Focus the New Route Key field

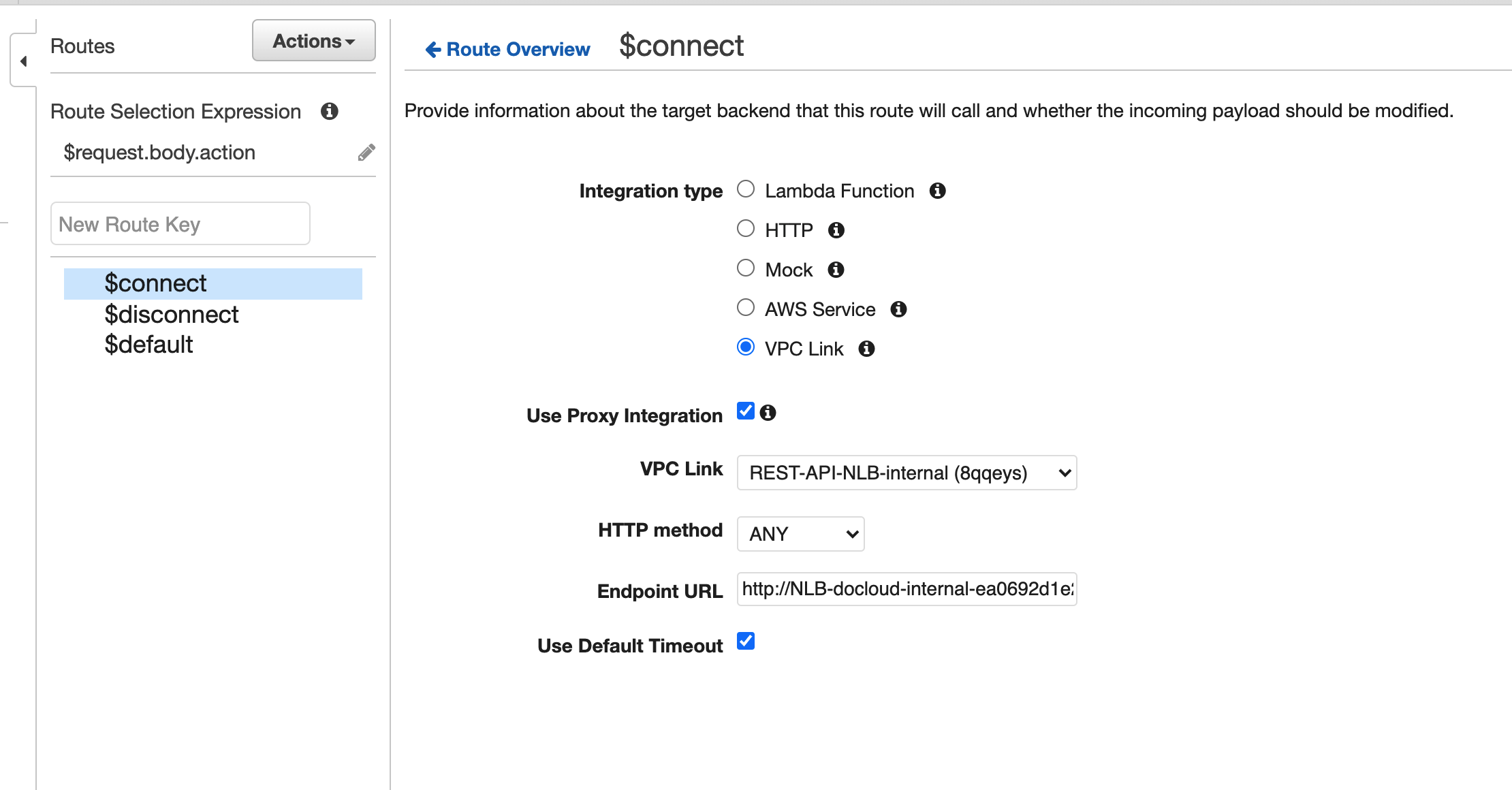(x=180, y=223)
